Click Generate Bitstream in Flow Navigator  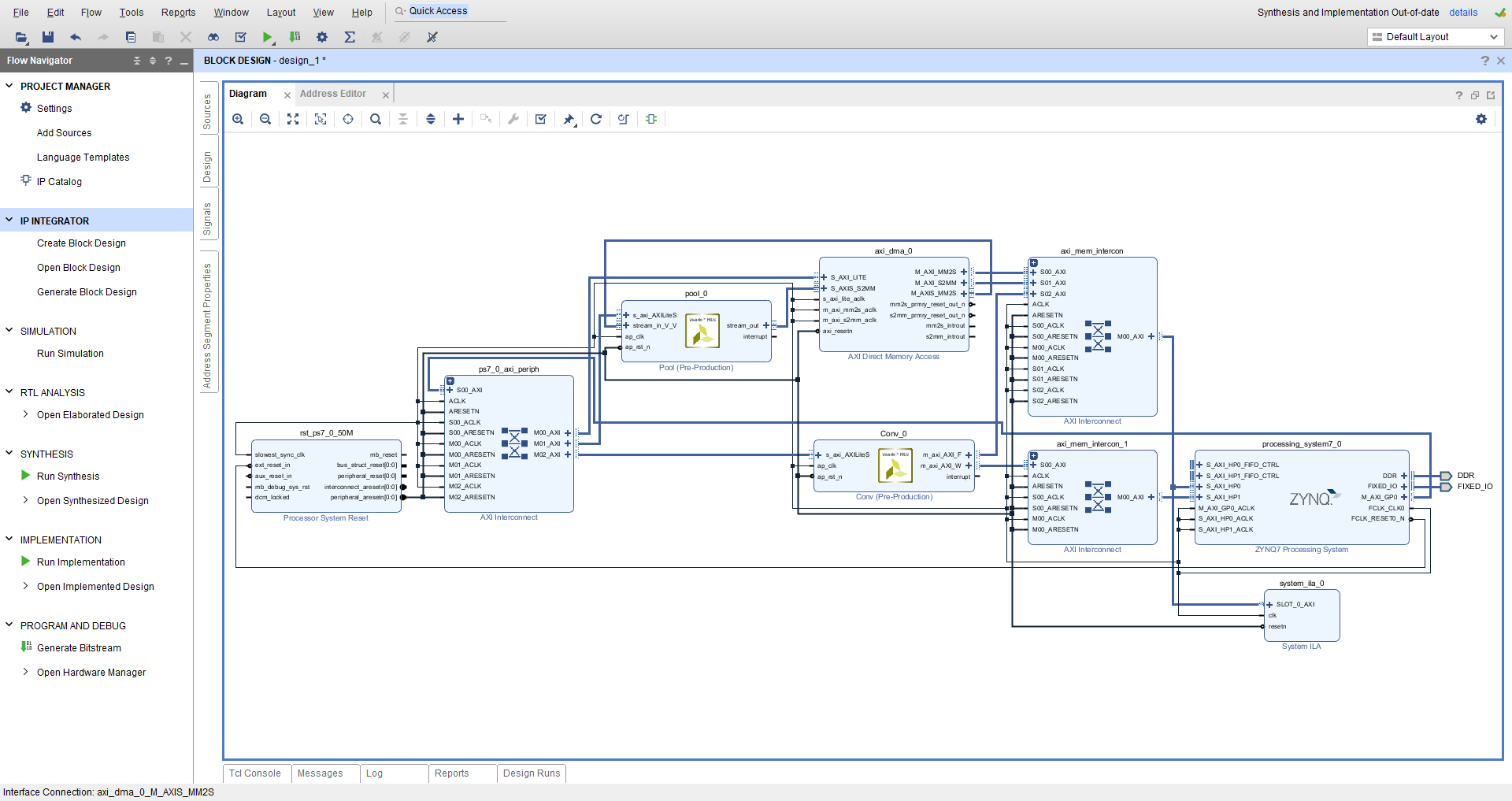click(79, 648)
